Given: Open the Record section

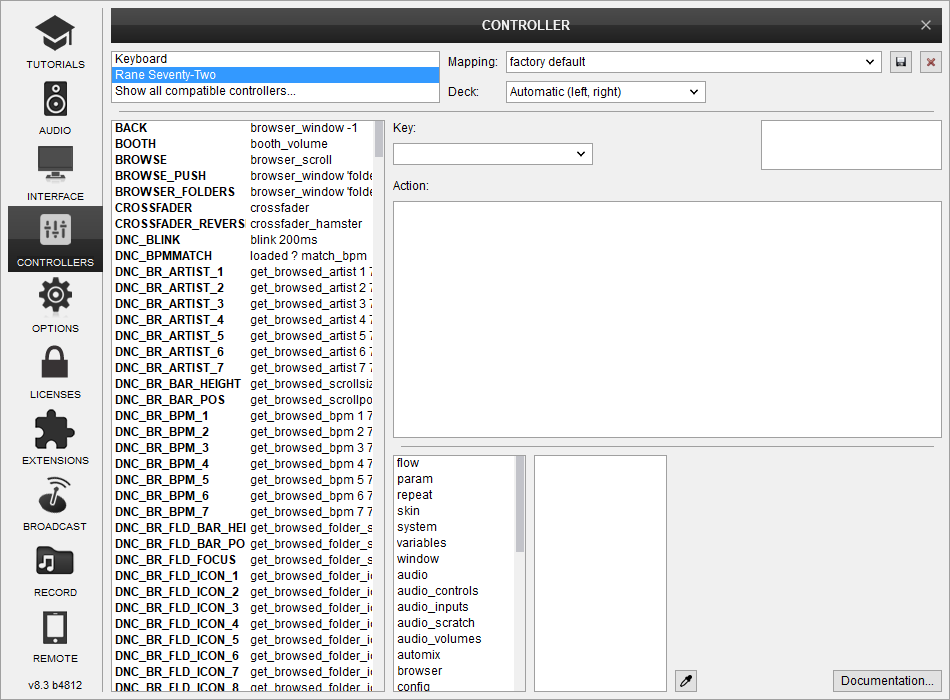Looking at the screenshot, I should [55, 569].
